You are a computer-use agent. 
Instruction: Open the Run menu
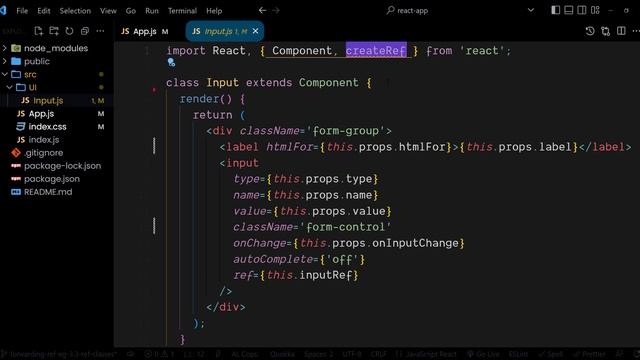(x=152, y=11)
